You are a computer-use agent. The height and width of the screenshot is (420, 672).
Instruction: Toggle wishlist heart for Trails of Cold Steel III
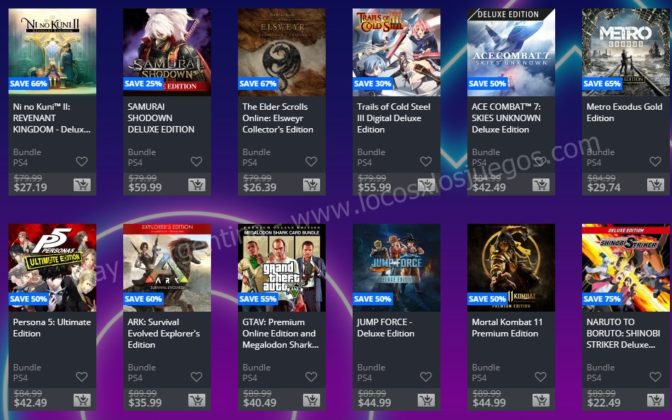(x=426, y=162)
